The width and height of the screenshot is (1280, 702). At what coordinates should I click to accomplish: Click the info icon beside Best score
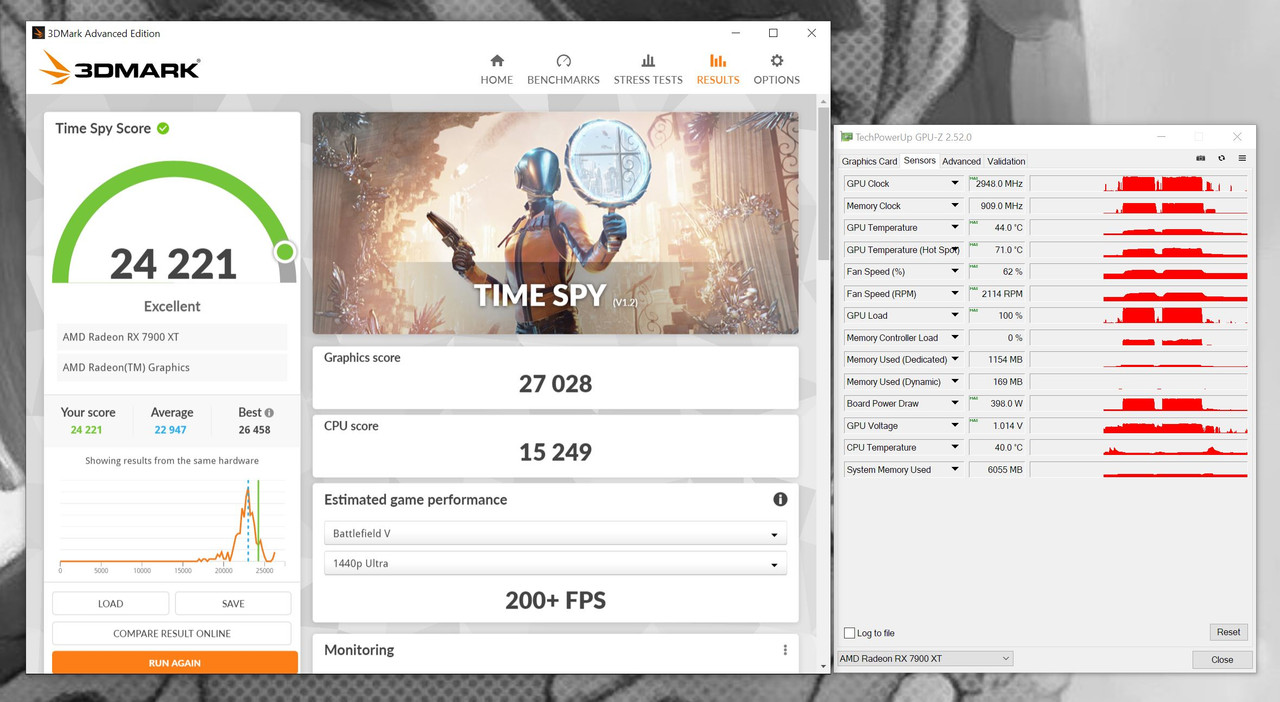click(x=269, y=412)
